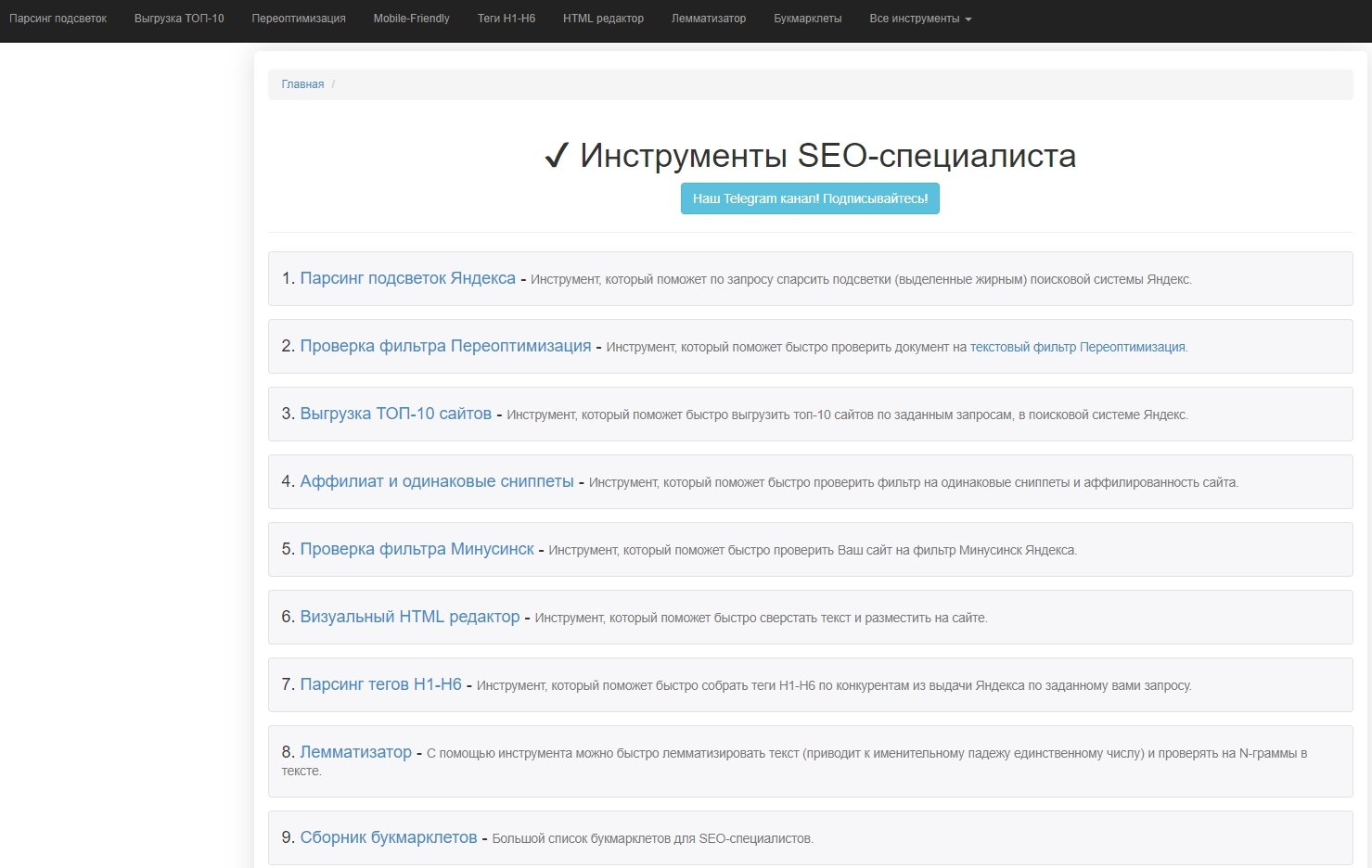
Task: Select Лемматизатор in the top navbar
Action: click(709, 19)
